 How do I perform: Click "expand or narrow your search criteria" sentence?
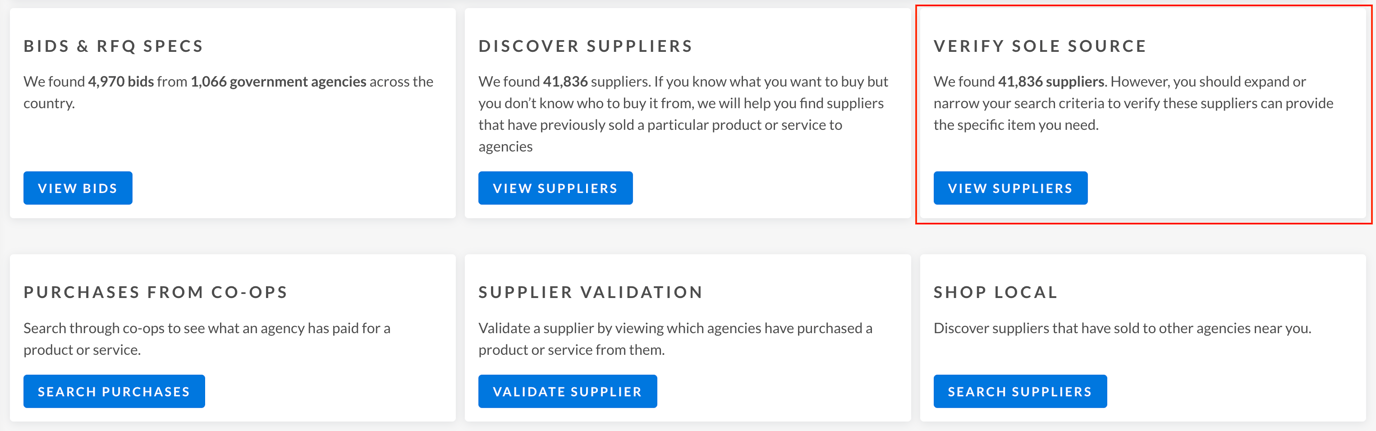point(1133,103)
